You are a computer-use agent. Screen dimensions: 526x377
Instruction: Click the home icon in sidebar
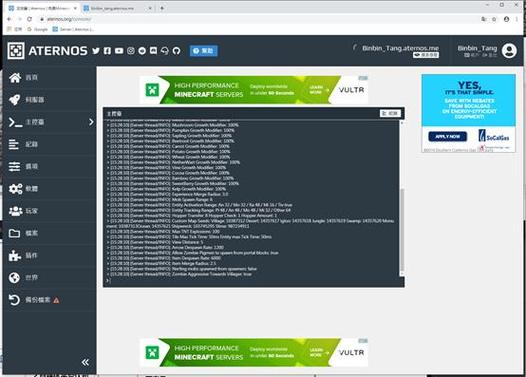pyautogui.click(x=15, y=77)
